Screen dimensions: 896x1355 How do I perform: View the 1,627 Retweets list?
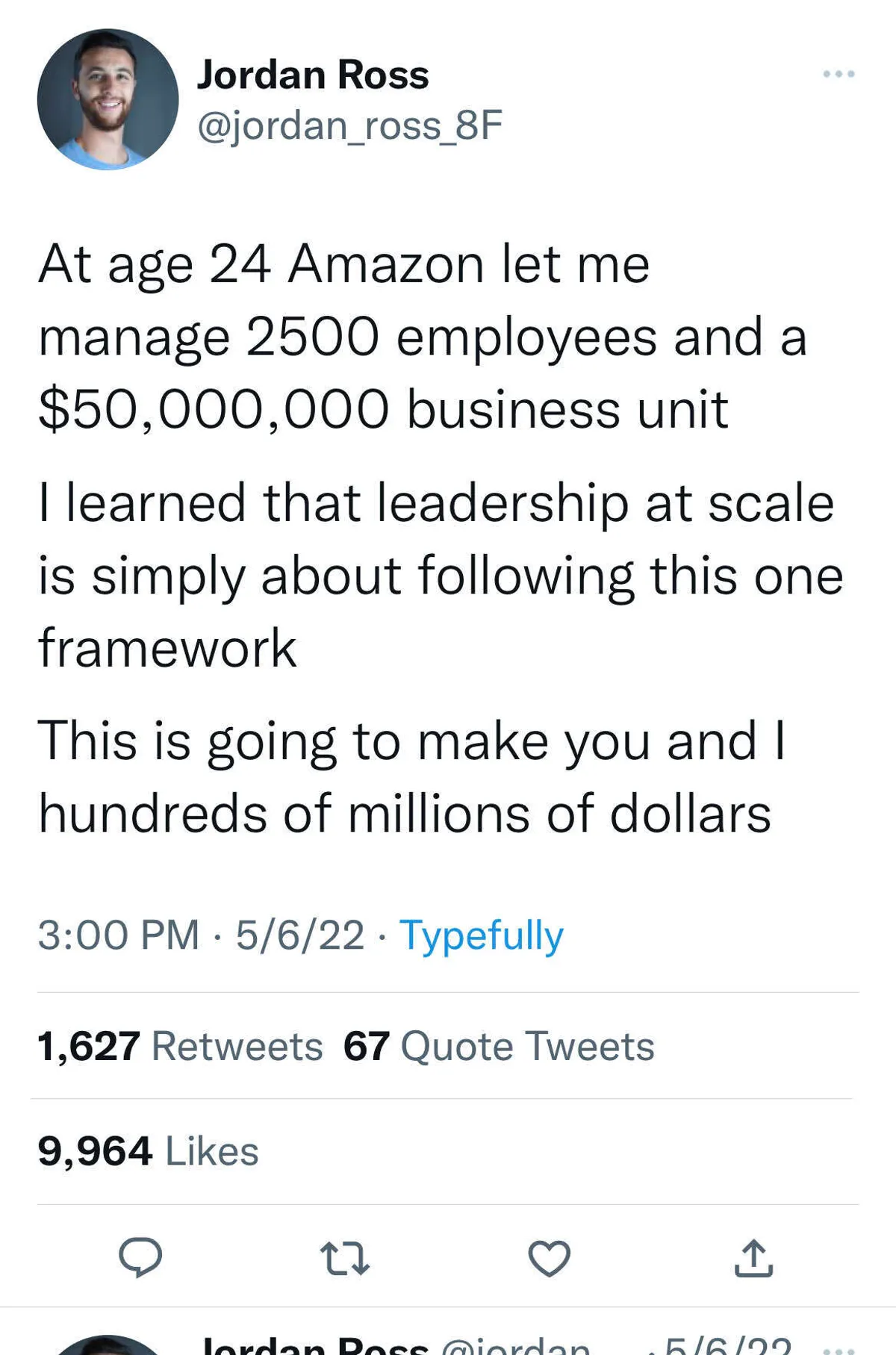click(180, 1046)
